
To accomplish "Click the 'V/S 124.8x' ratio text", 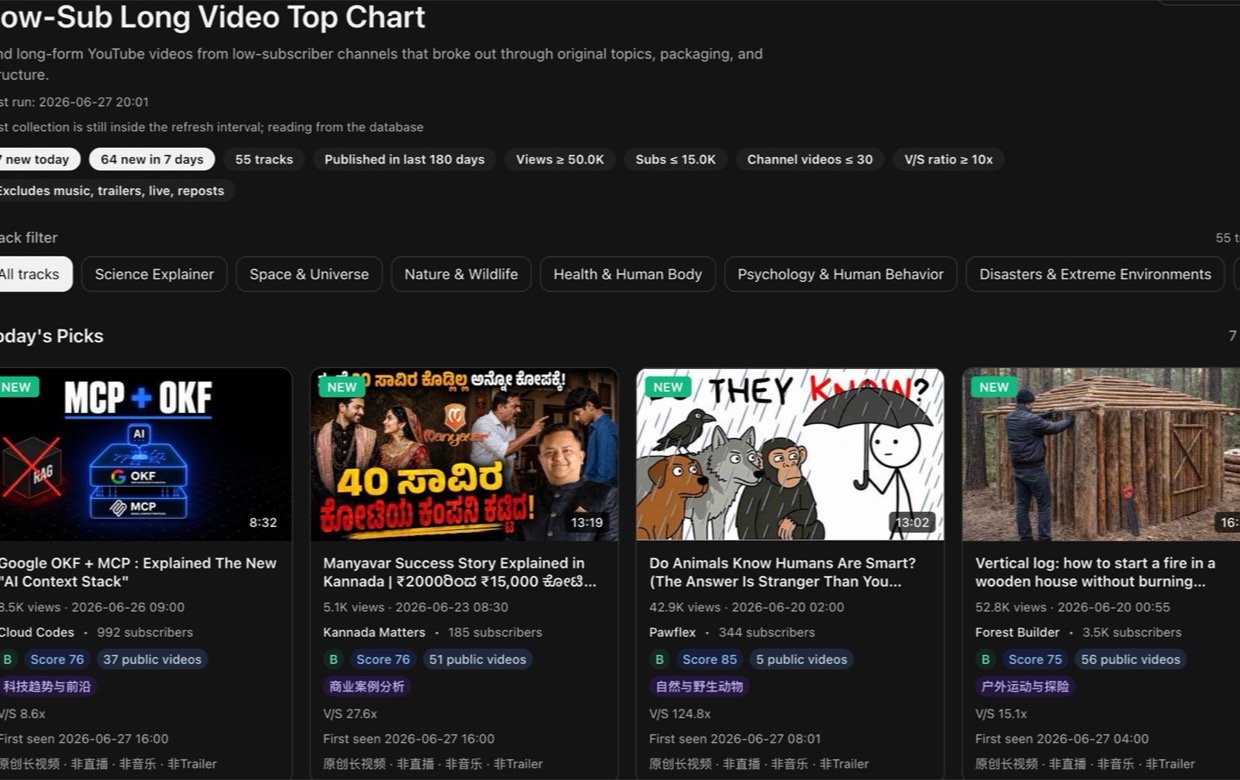I will (x=680, y=714).
